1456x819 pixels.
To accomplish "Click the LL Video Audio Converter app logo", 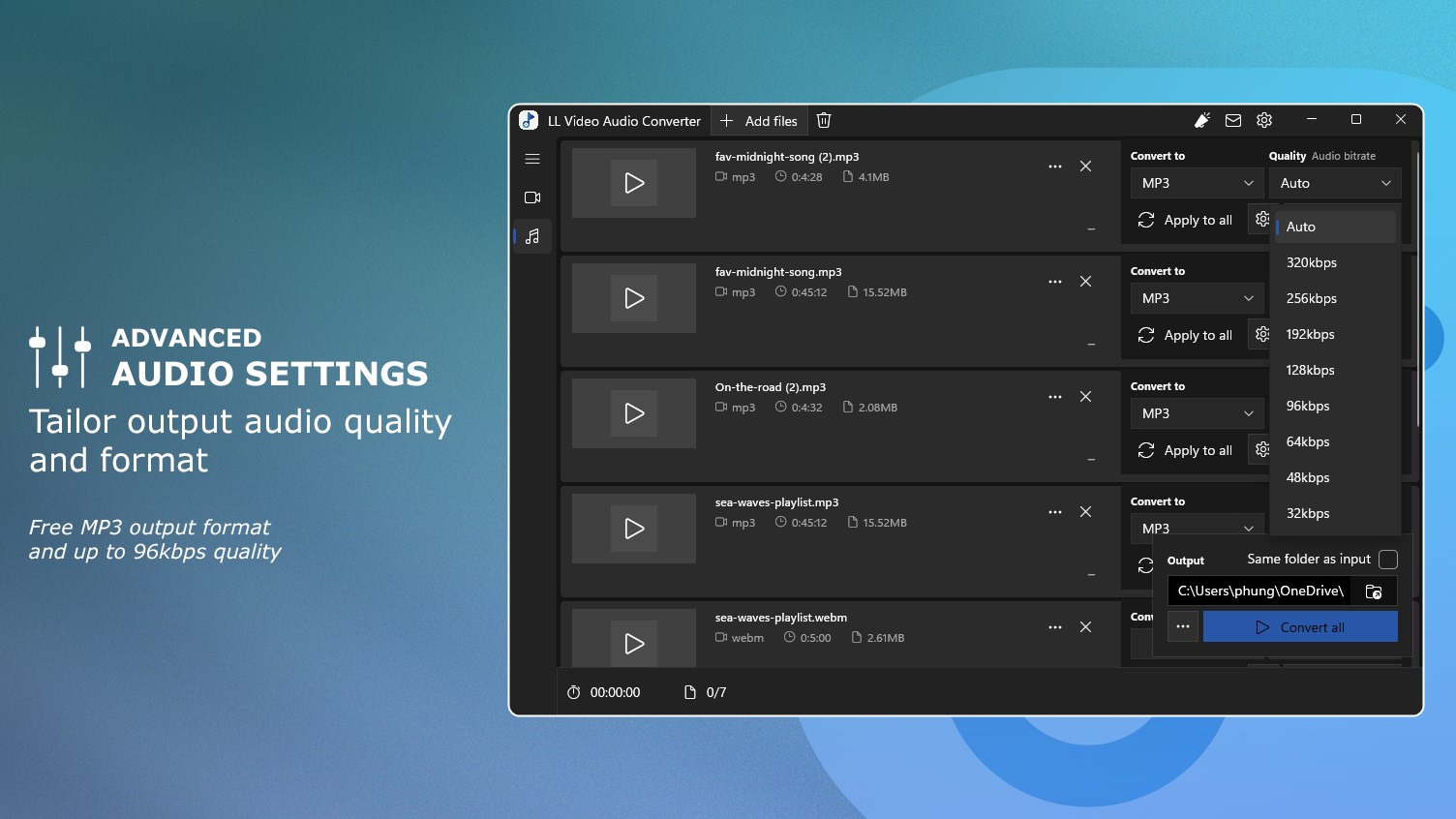I will click(529, 120).
